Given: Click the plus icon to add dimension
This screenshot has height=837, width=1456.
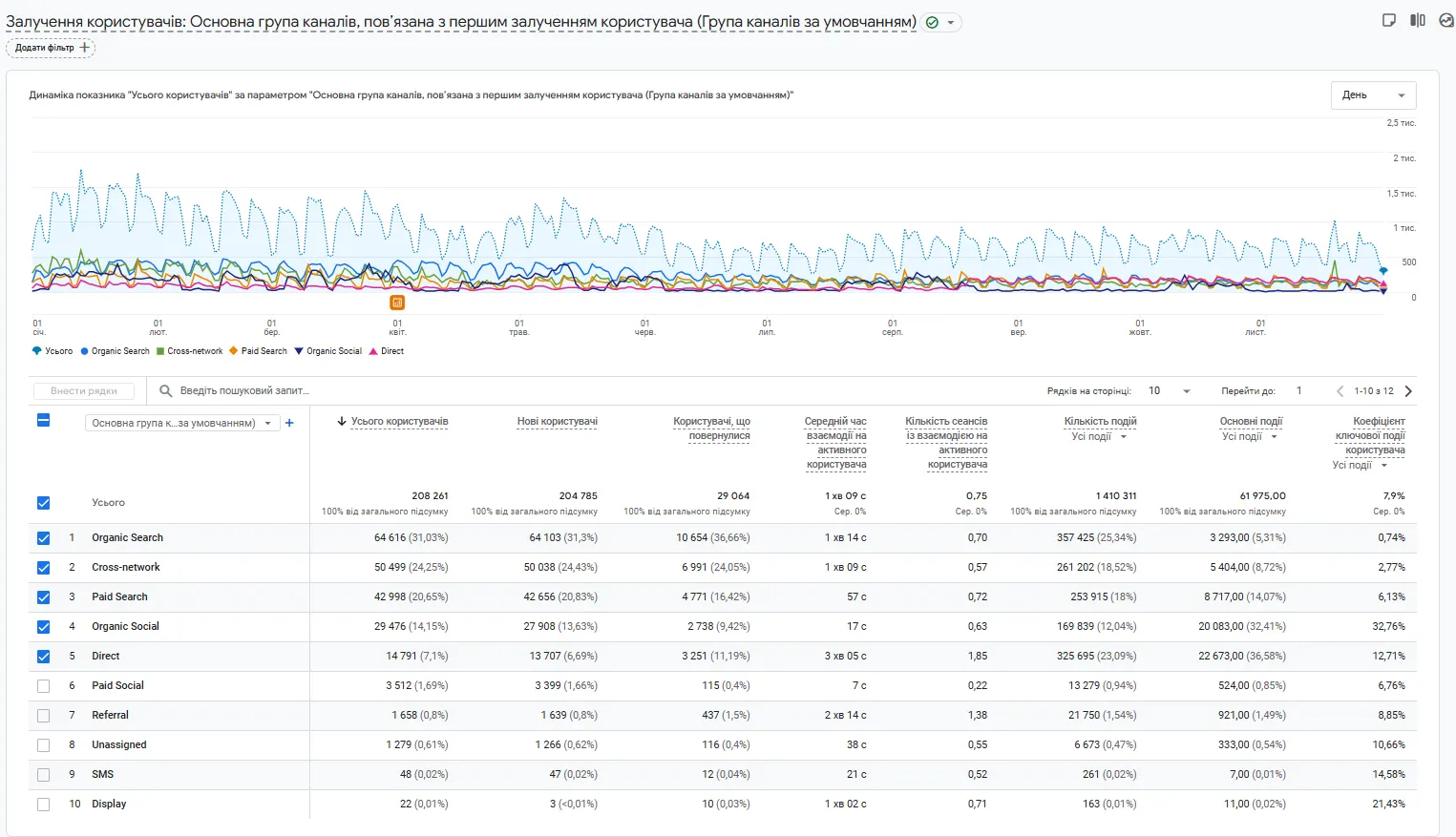Looking at the screenshot, I should [289, 423].
